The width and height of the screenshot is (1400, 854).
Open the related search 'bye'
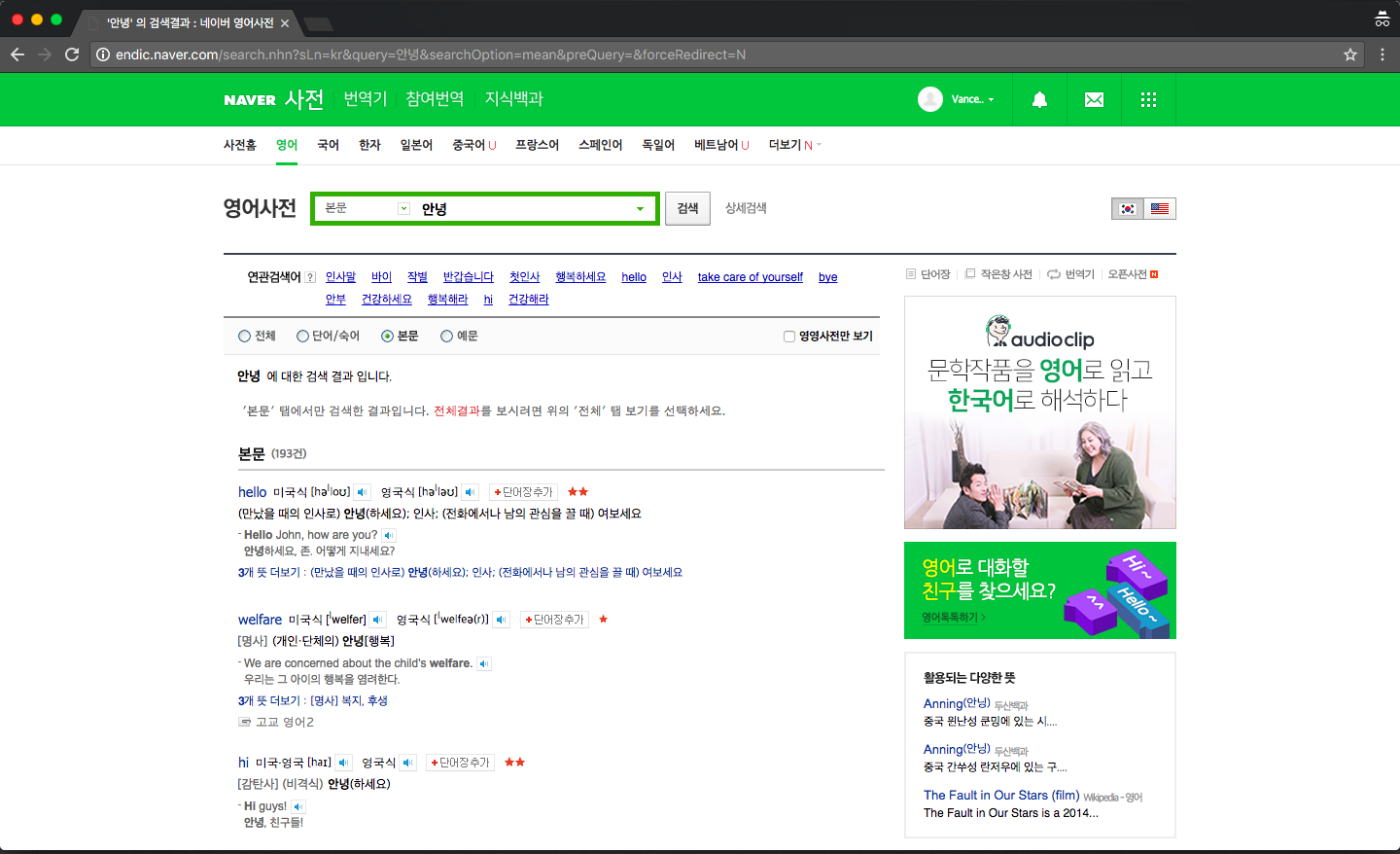coord(828,277)
